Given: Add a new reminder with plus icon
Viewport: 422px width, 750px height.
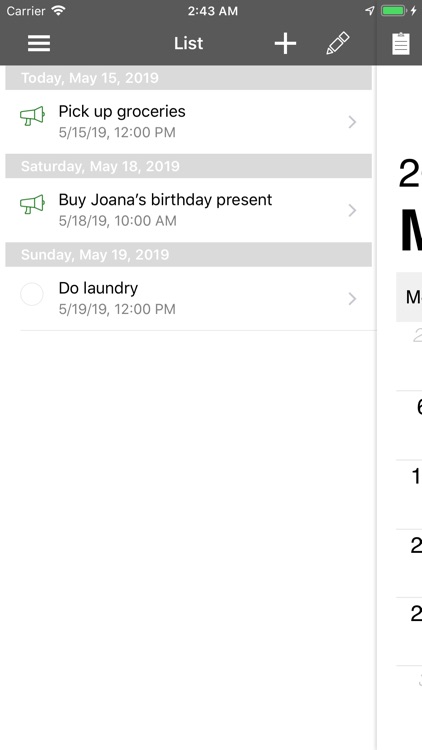Looking at the screenshot, I should tap(285, 44).
